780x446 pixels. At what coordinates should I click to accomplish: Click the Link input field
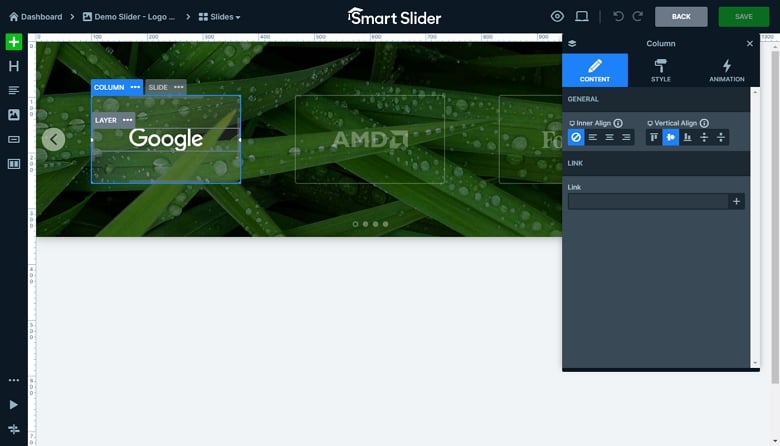point(648,201)
